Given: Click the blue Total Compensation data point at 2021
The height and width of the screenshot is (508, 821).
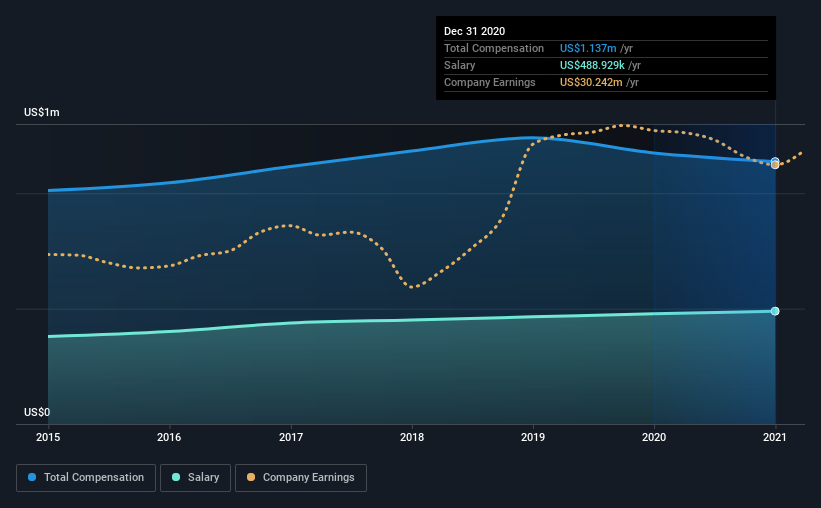Looking at the screenshot, I should tap(775, 160).
